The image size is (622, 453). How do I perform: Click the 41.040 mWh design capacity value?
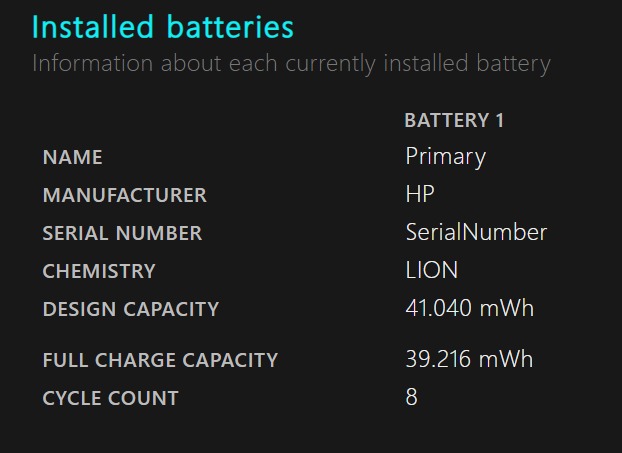click(x=469, y=309)
